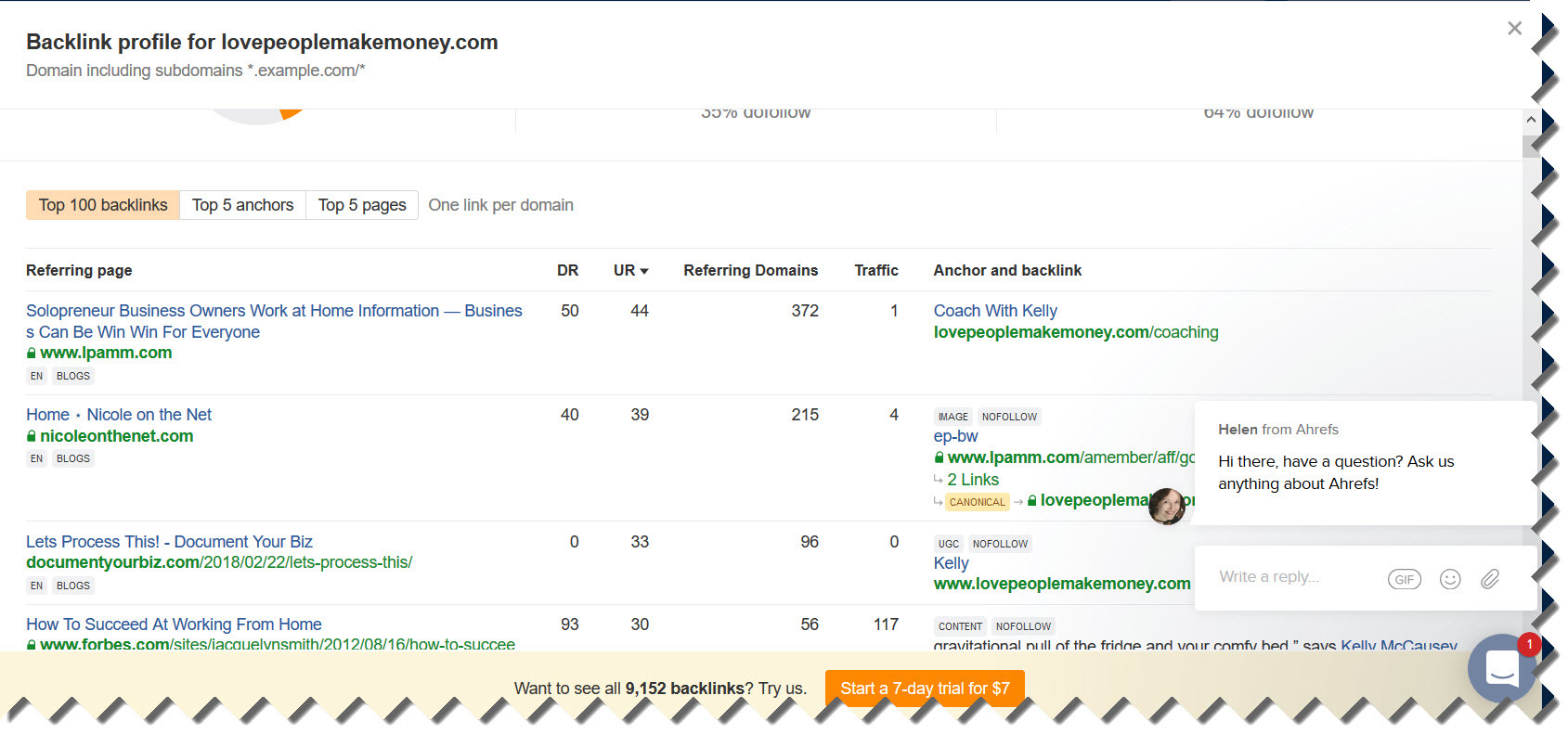Toggle One link per domain
The width and height of the screenshot is (1568, 734).
(x=500, y=205)
